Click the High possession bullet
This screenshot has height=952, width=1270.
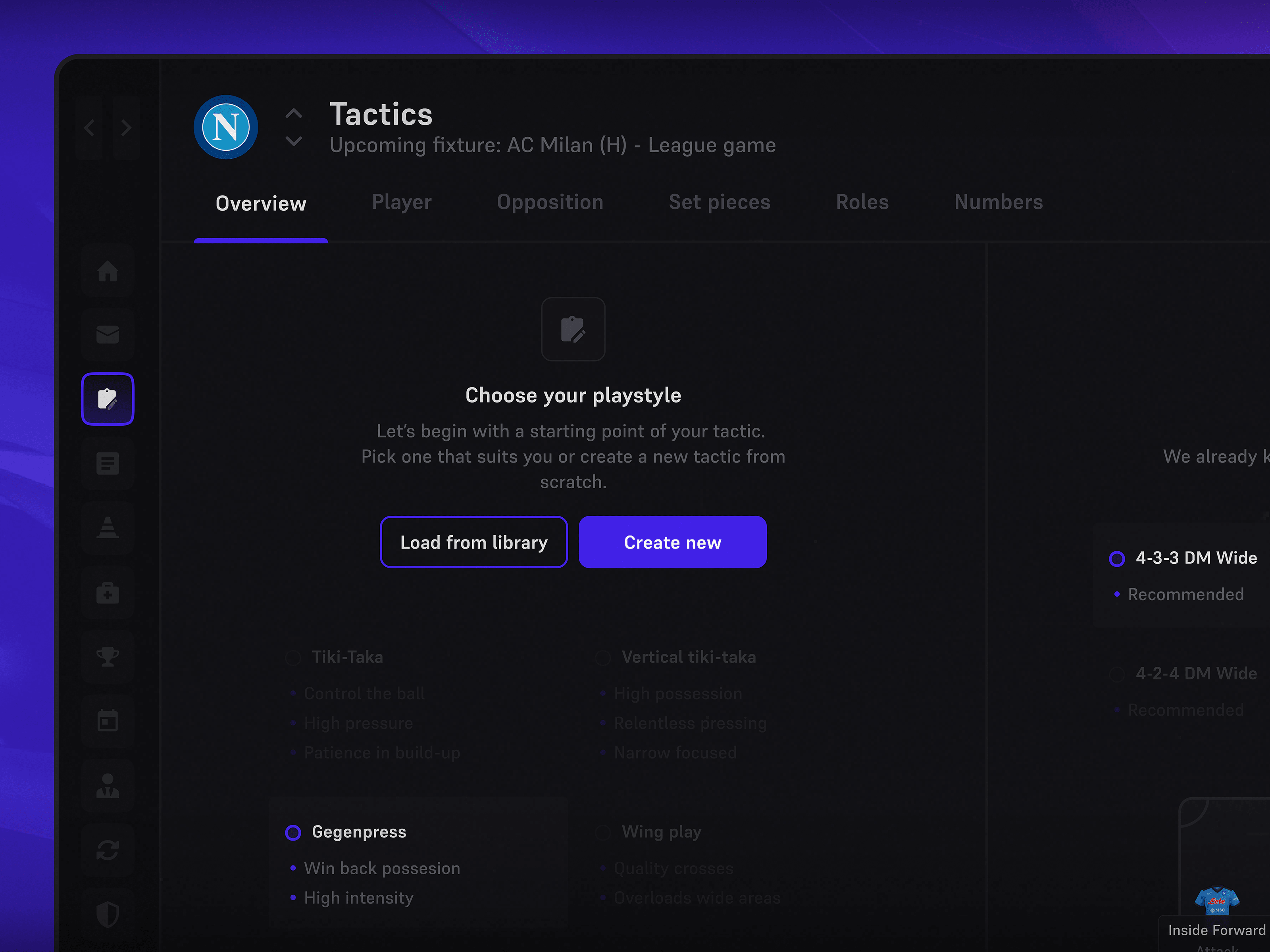(x=678, y=693)
